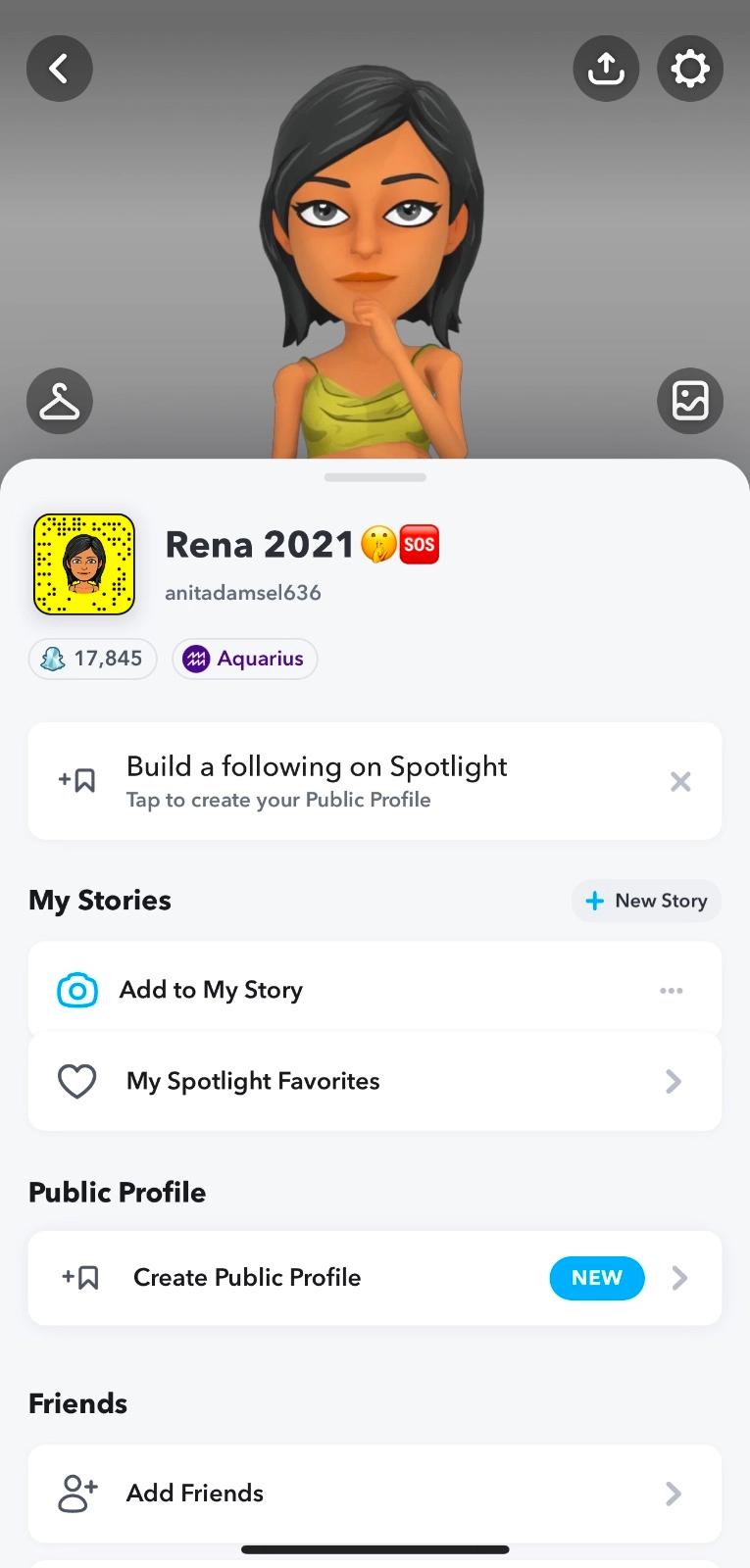Open three-dot options for My Story
Viewport: 750px width, 1568px height.
[x=672, y=990]
